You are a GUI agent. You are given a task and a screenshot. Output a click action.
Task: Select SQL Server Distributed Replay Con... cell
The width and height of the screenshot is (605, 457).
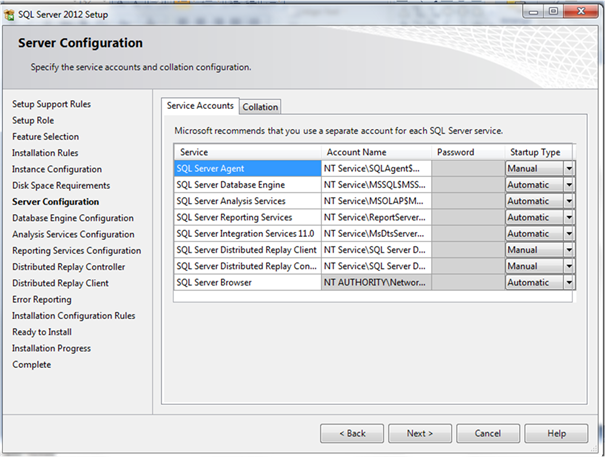click(247, 266)
